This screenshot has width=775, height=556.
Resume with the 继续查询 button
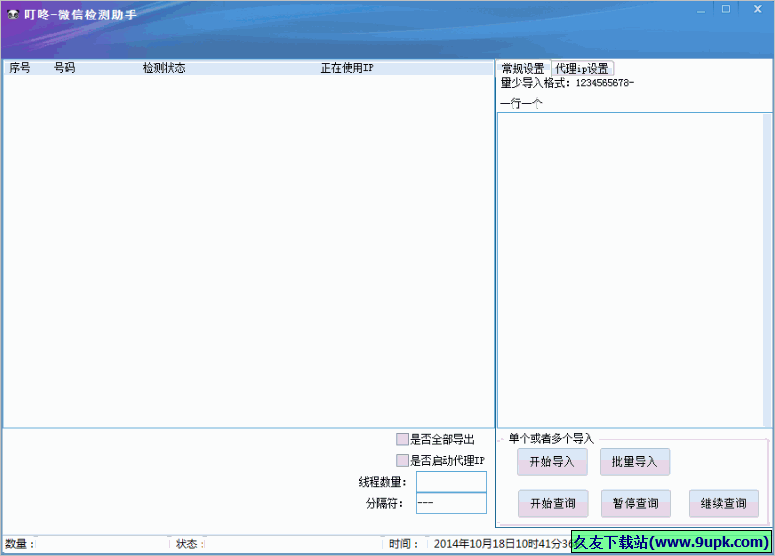pyautogui.click(x=724, y=503)
